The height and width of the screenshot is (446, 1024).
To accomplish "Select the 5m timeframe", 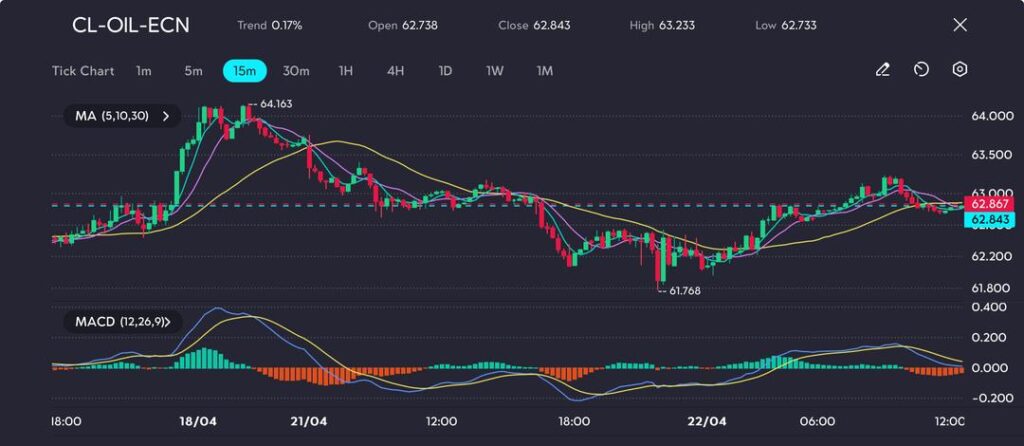I will click(x=193, y=71).
